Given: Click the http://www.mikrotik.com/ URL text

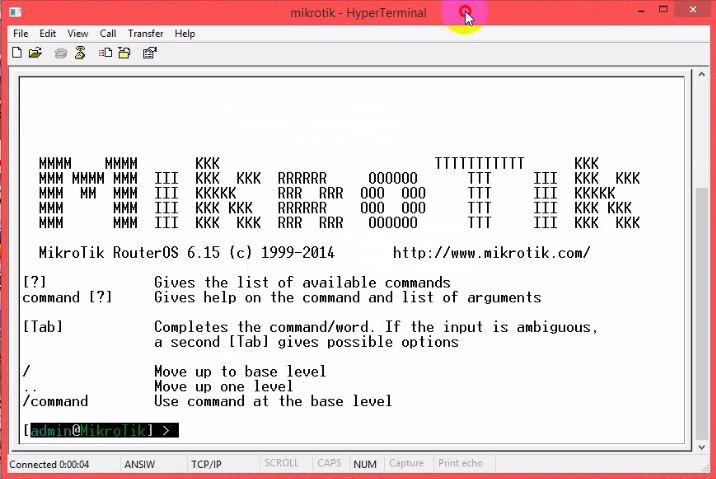Looking at the screenshot, I should 491,253.
